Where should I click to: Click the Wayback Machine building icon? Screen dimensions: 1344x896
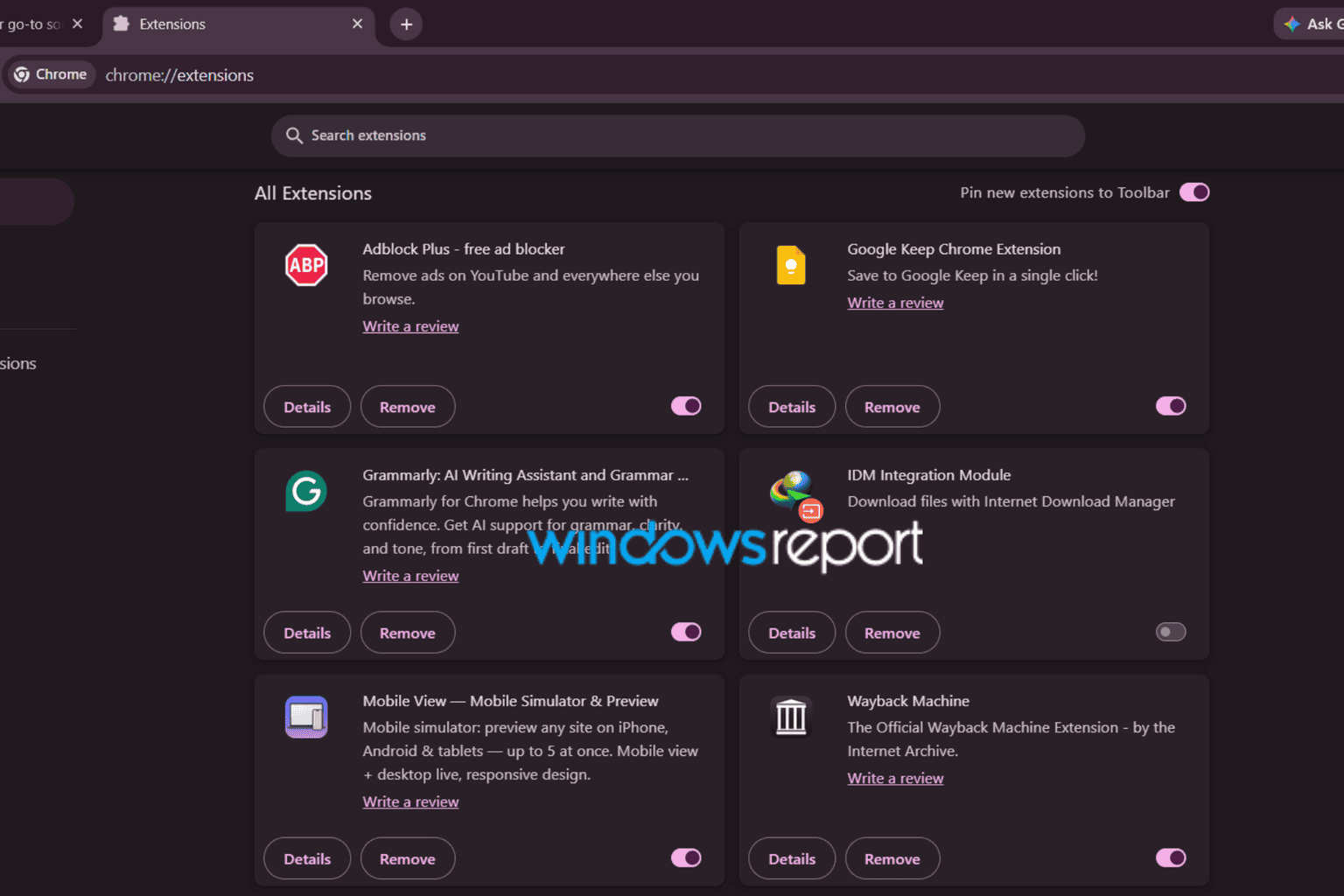pos(791,717)
